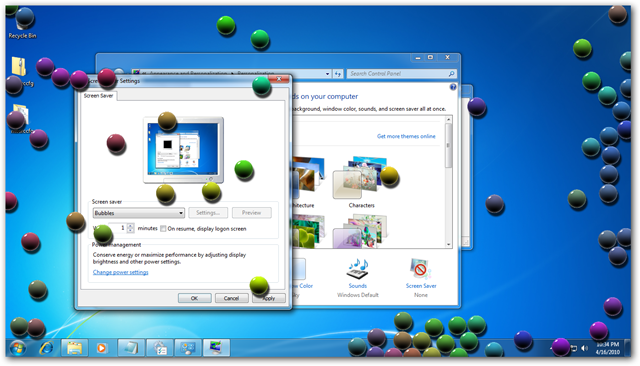Expand the address bar history dropdown arrow
The width and height of the screenshot is (640, 366).
pyautogui.click(x=327, y=74)
